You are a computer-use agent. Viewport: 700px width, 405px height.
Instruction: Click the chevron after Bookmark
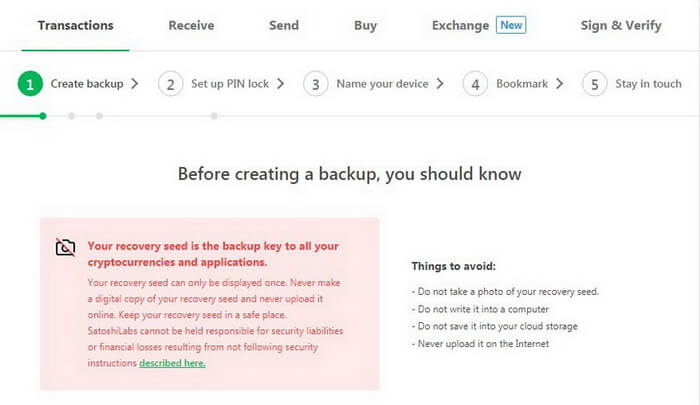(x=559, y=84)
